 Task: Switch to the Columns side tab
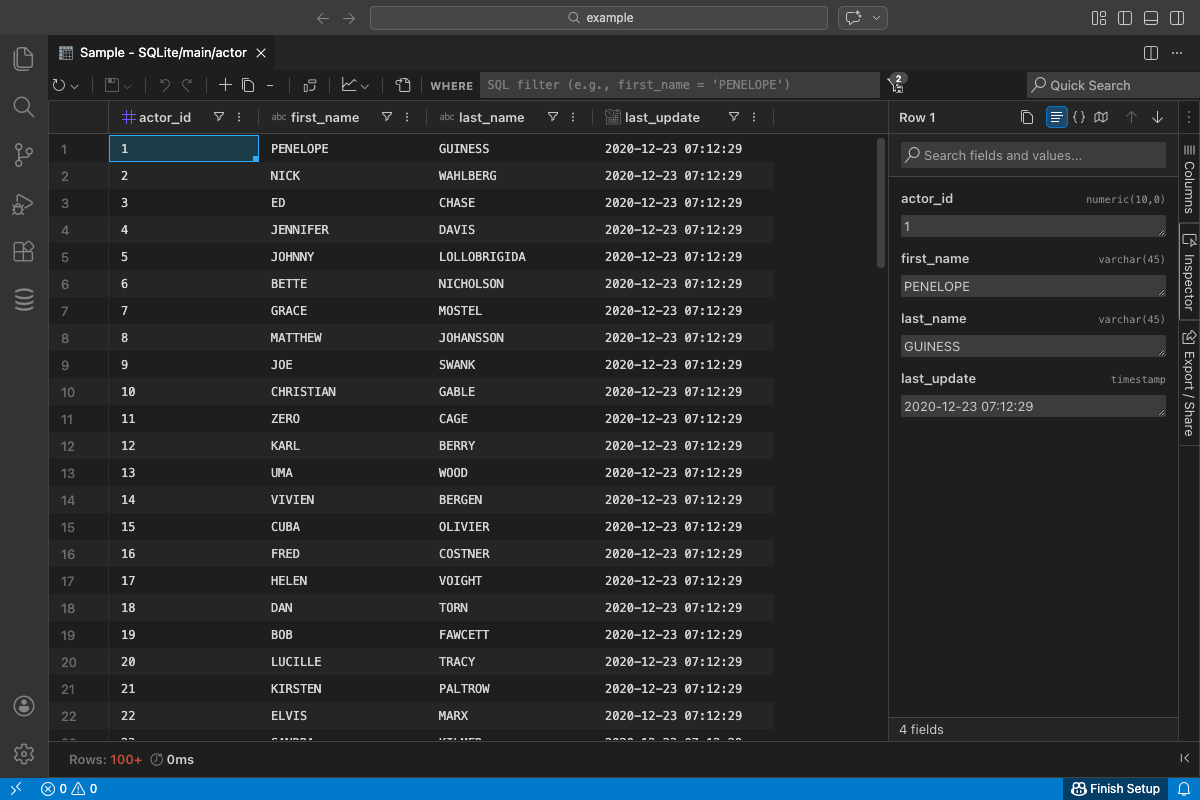1188,185
